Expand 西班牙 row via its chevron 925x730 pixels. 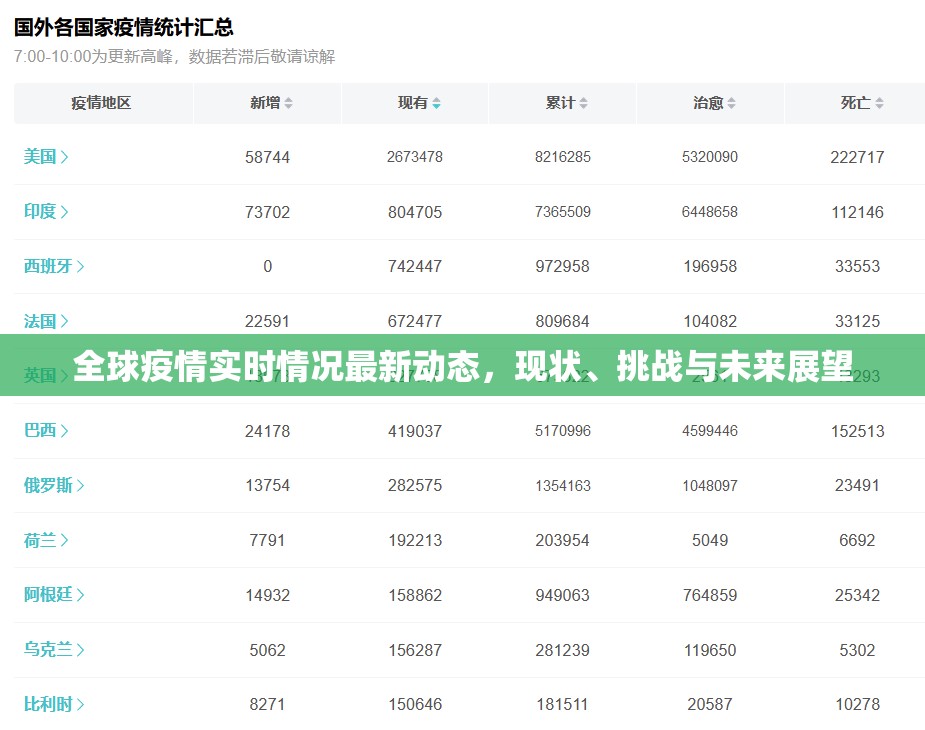pyautogui.click(x=80, y=267)
